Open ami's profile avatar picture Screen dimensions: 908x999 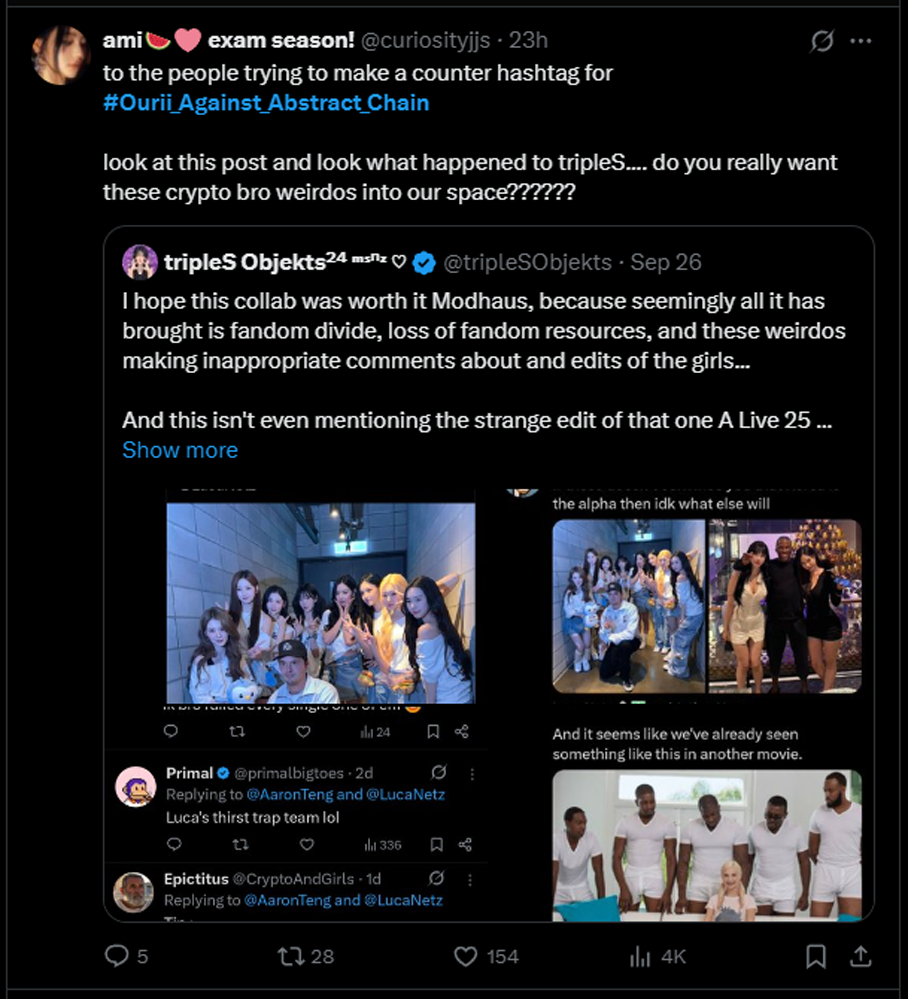(x=60, y=55)
